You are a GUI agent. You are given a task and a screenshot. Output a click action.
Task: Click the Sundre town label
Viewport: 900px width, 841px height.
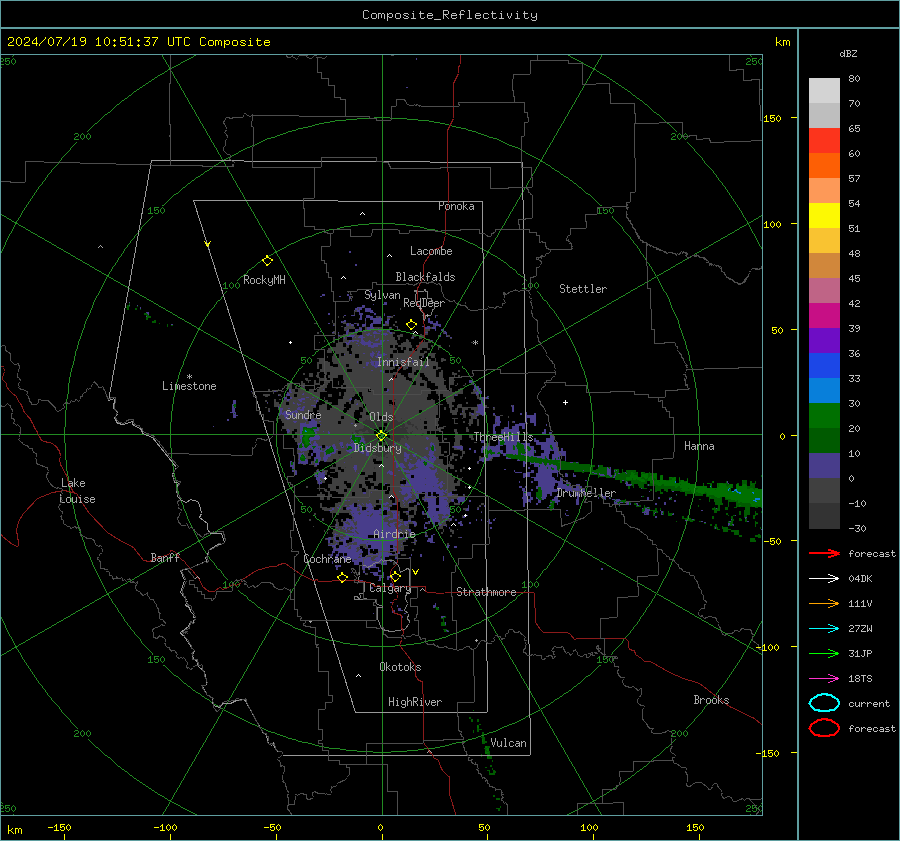[x=303, y=415]
